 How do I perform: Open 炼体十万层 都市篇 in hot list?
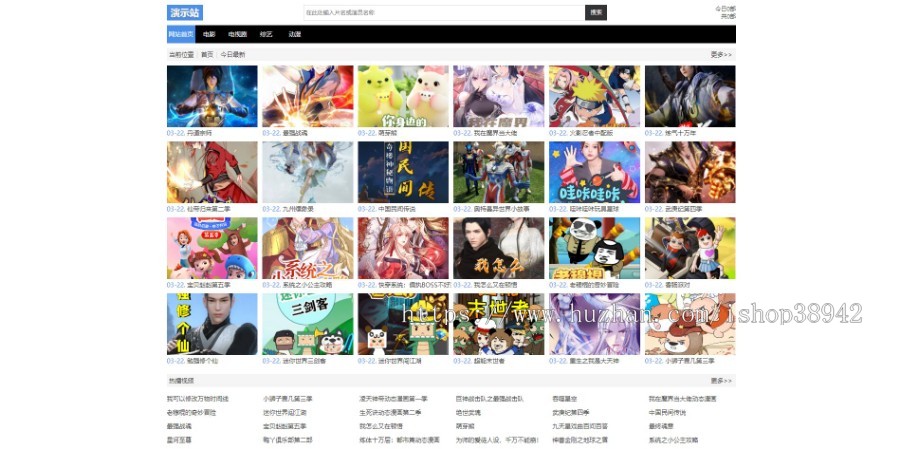[x=398, y=440]
